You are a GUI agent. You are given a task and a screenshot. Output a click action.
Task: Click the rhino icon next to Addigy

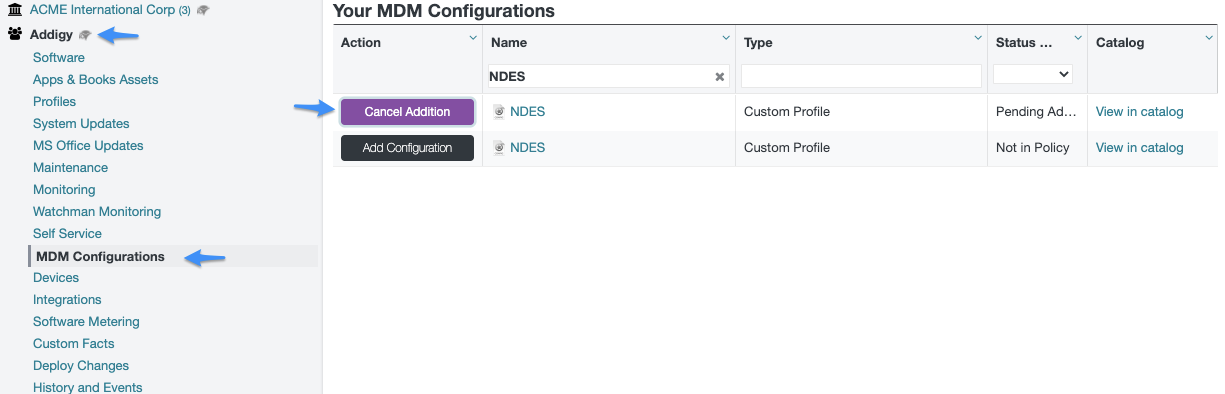(x=85, y=35)
